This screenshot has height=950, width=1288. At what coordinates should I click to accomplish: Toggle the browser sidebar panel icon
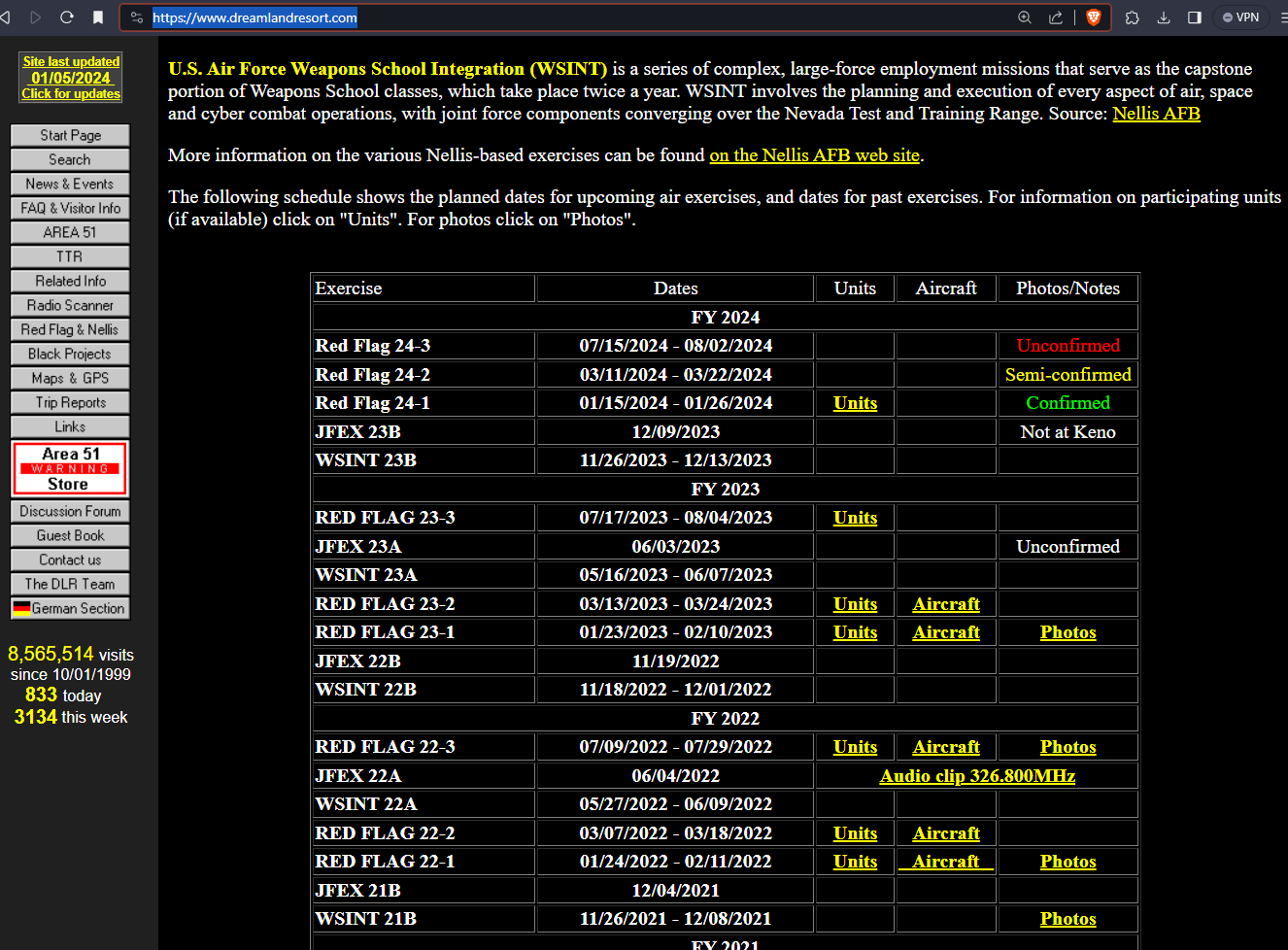pos(1195,17)
